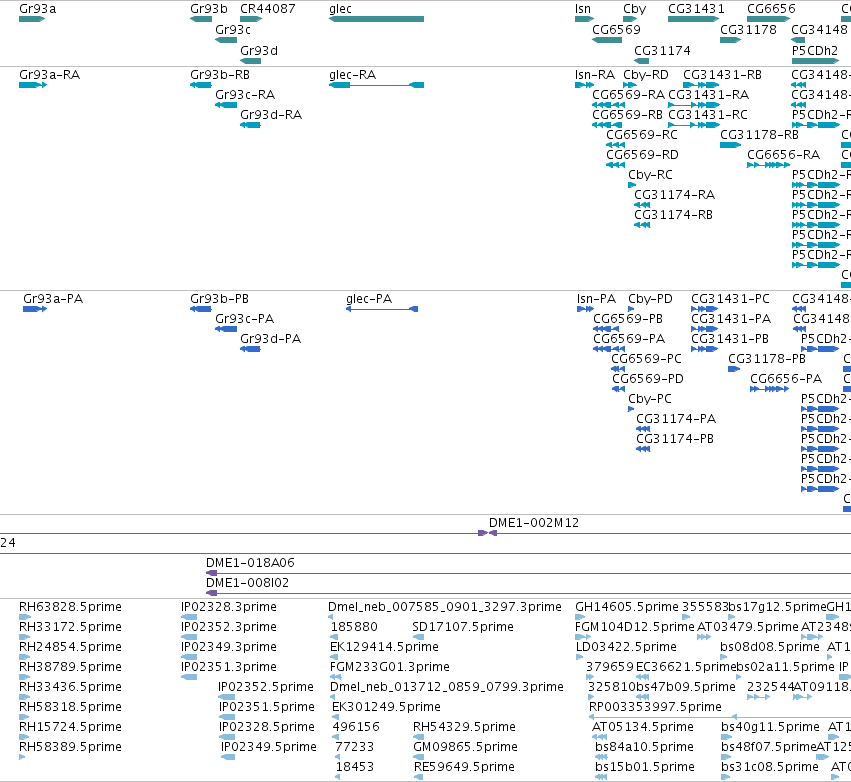Select the EK129414.5prime EST
Image resolution: width=851 pixels, height=782 pixels.
334,657
